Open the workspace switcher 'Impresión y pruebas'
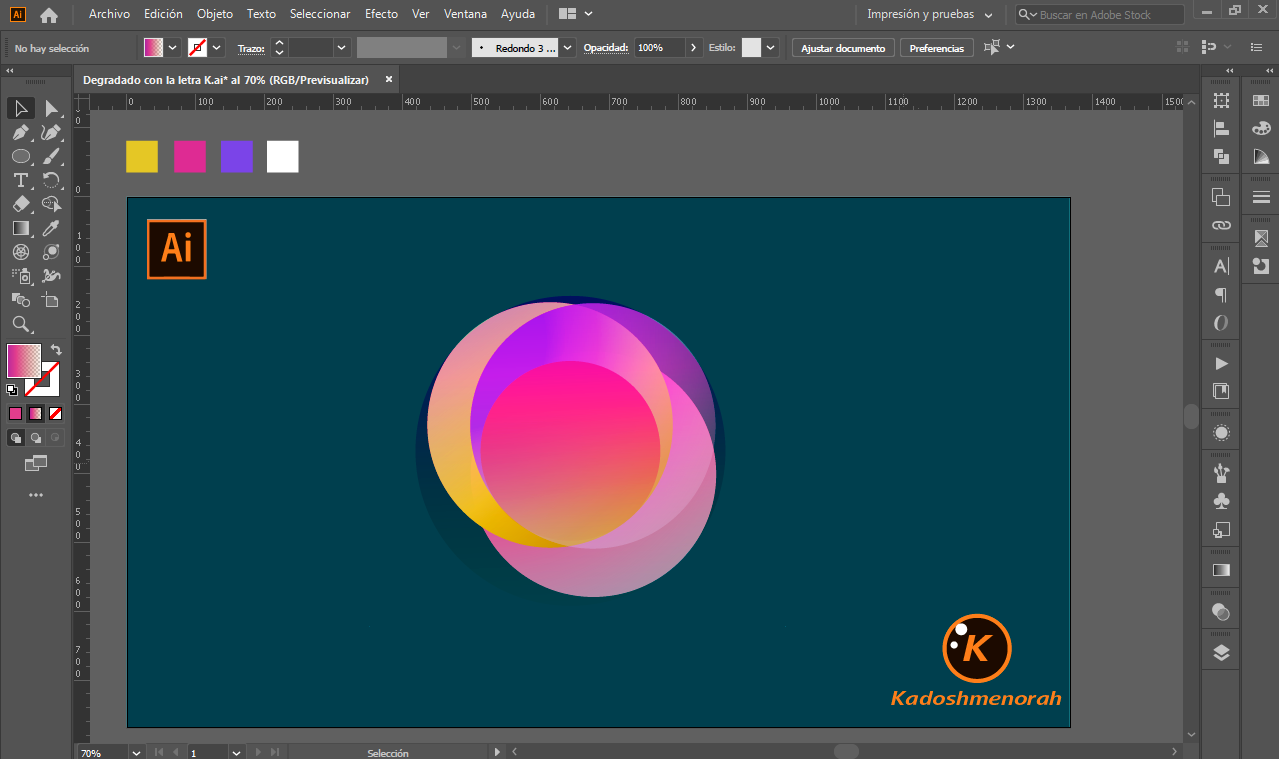The height and width of the screenshot is (759, 1279). click(x=929, y=15)
